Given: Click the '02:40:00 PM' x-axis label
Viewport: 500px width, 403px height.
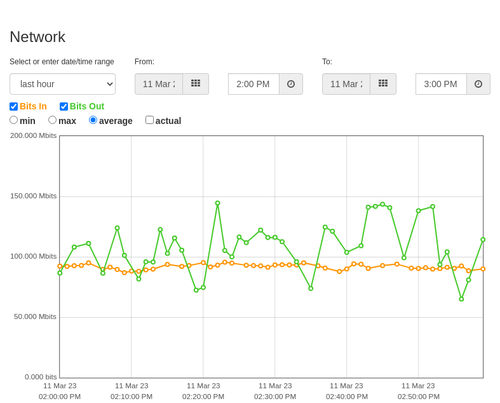Looking at the screenshot, I should coord(347,397).
